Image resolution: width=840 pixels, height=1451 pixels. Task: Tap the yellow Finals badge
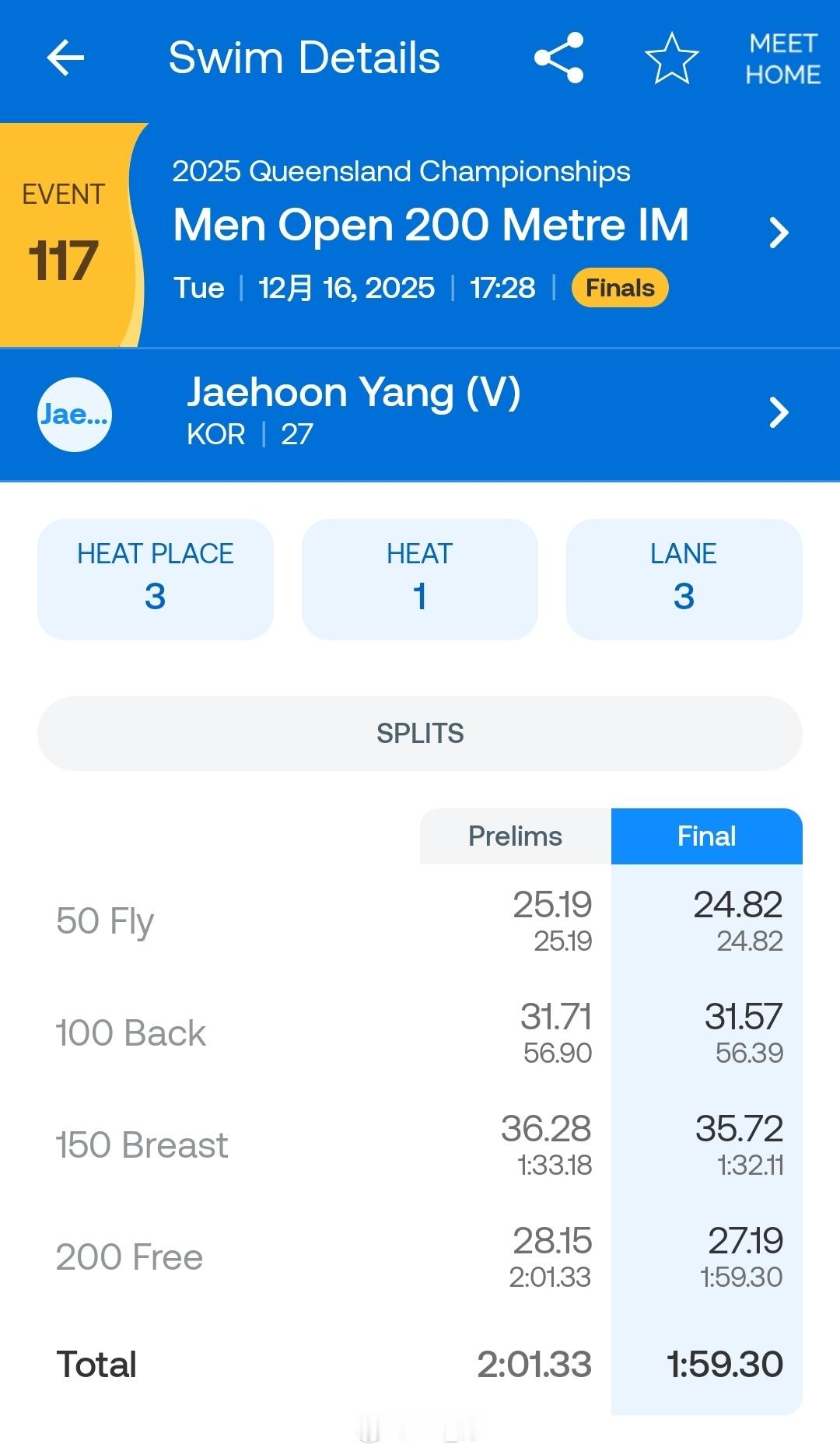point(620,288)
